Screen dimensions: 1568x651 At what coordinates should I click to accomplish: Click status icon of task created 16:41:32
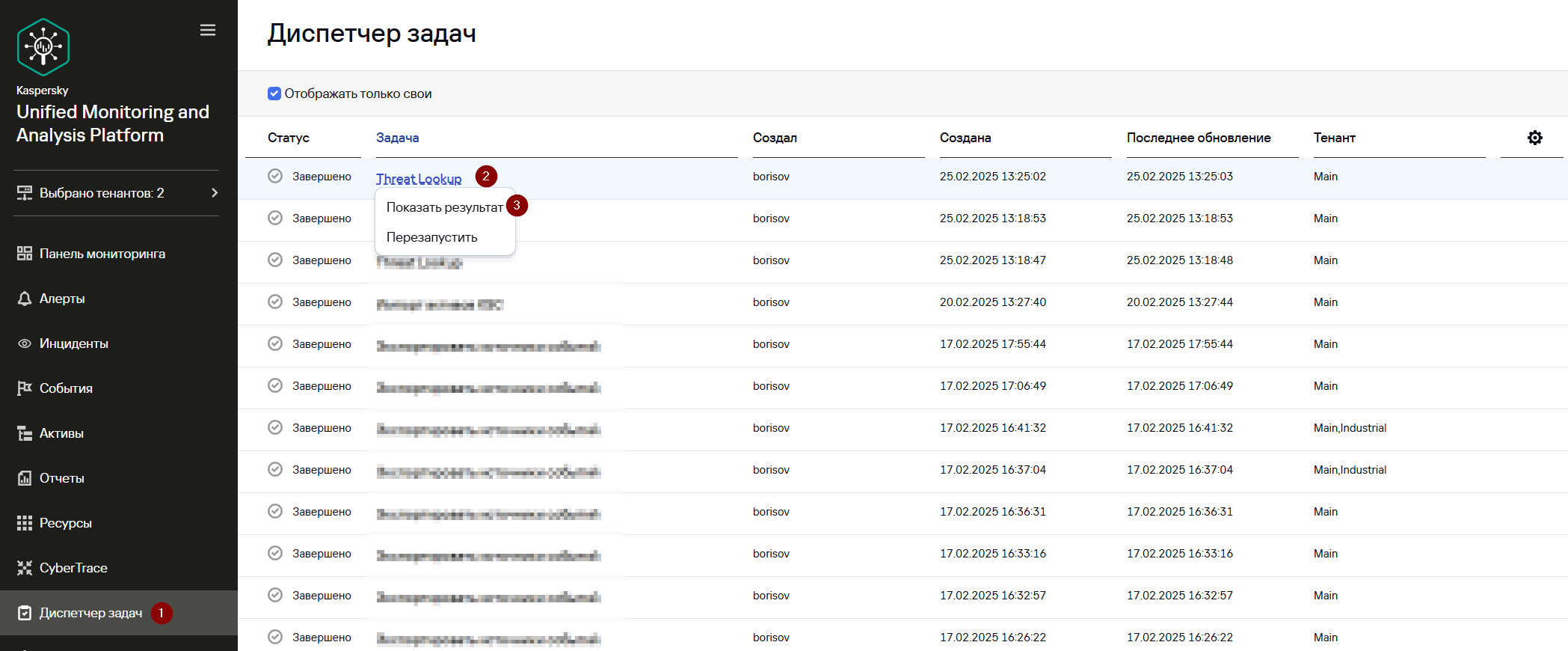[275, 427]
